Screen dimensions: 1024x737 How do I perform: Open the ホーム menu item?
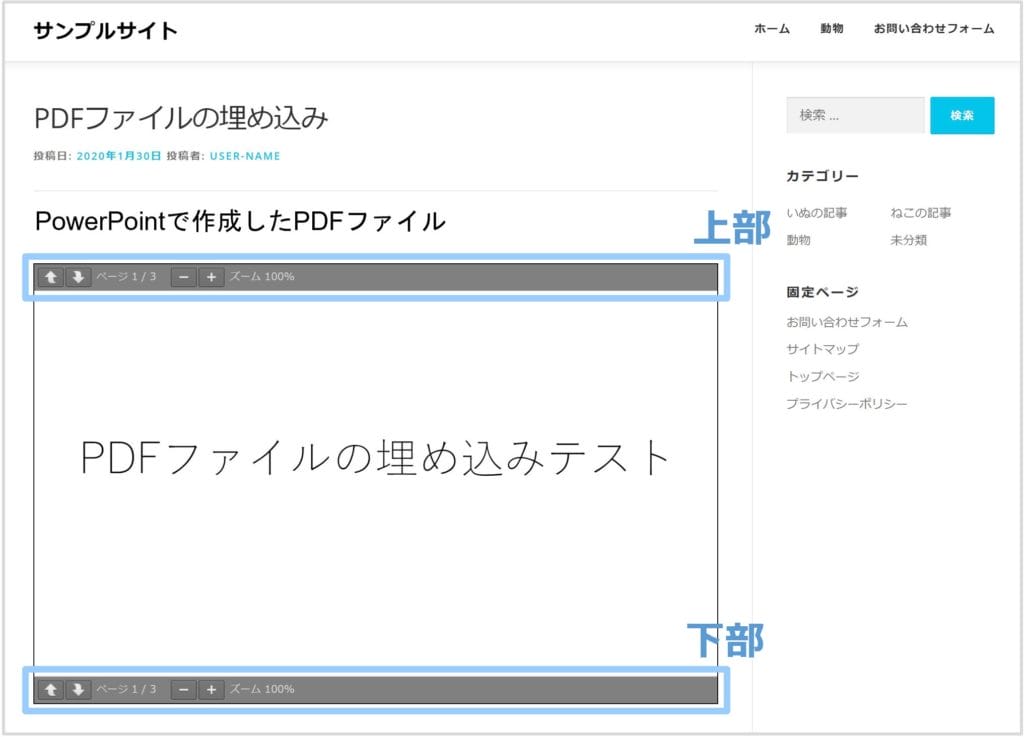[771, 29]
